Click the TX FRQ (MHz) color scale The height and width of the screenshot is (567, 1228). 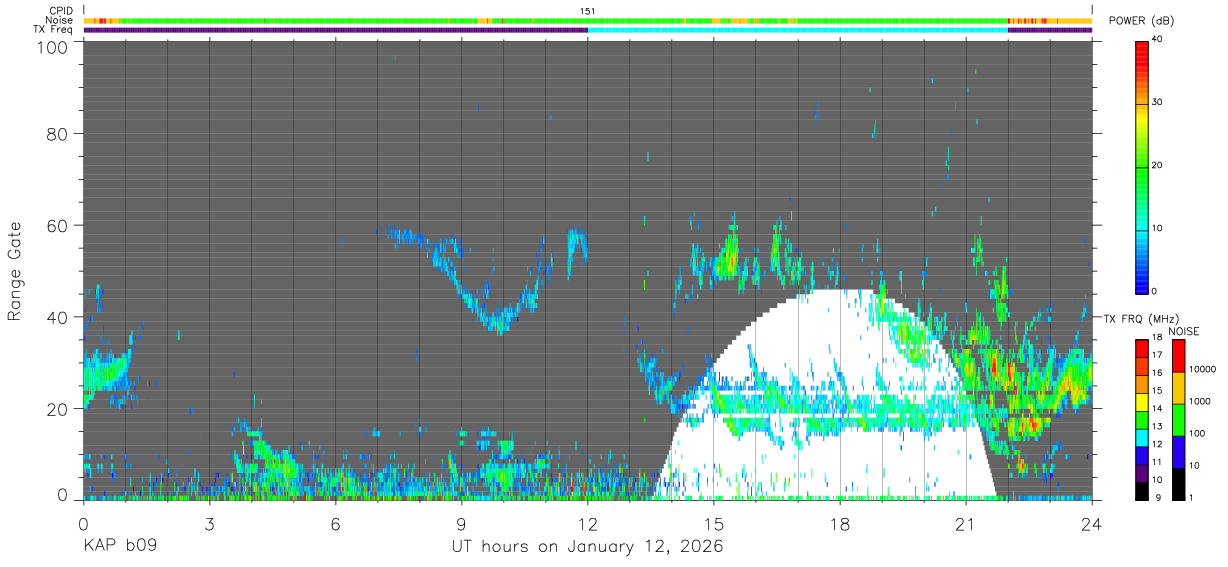tap(1141, 419)
